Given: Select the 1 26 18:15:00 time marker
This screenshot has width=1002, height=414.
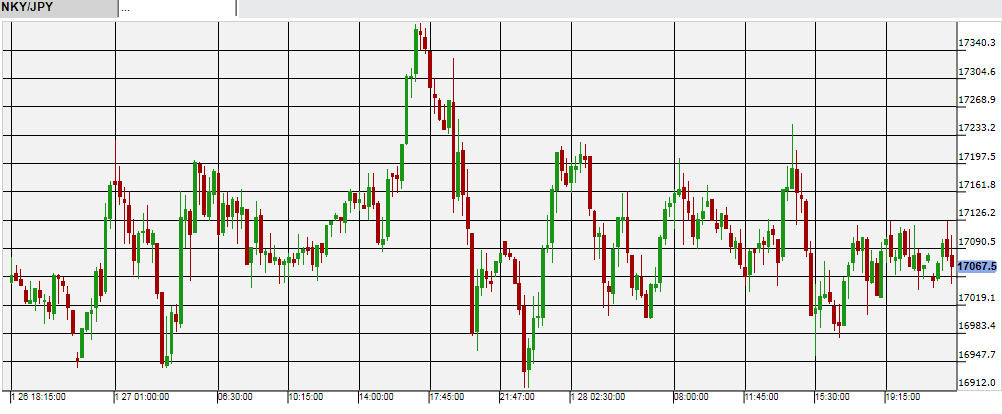Looking at the screenshot, I should click(x=37, y=397).
